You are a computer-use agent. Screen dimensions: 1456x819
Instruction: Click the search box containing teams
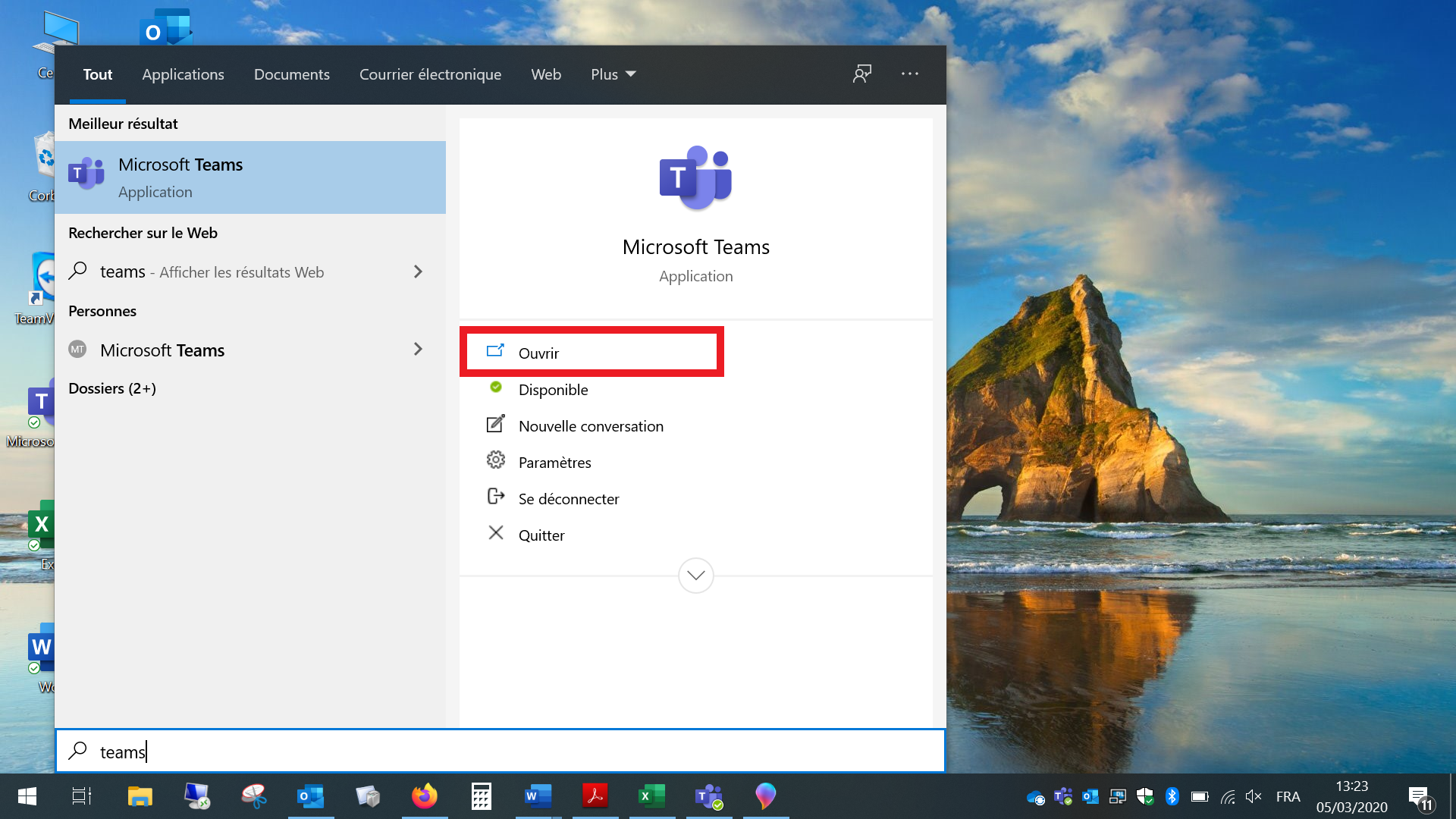point(500,752)
